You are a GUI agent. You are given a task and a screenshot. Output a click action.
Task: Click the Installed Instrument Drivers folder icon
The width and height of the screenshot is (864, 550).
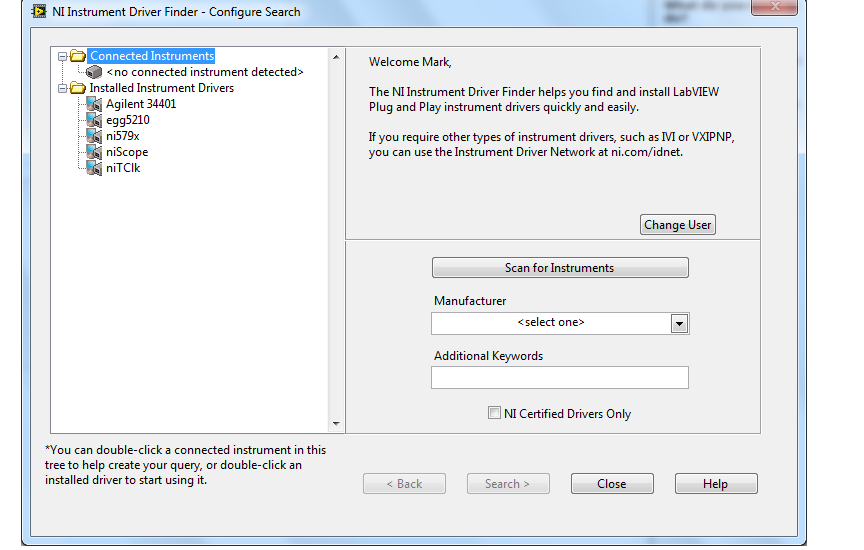pos(78,88)
